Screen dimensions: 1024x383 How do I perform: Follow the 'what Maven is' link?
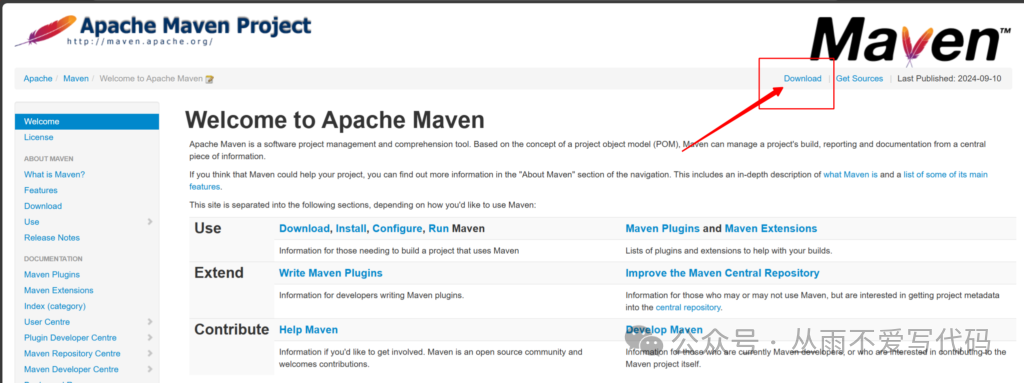point(850,175)
